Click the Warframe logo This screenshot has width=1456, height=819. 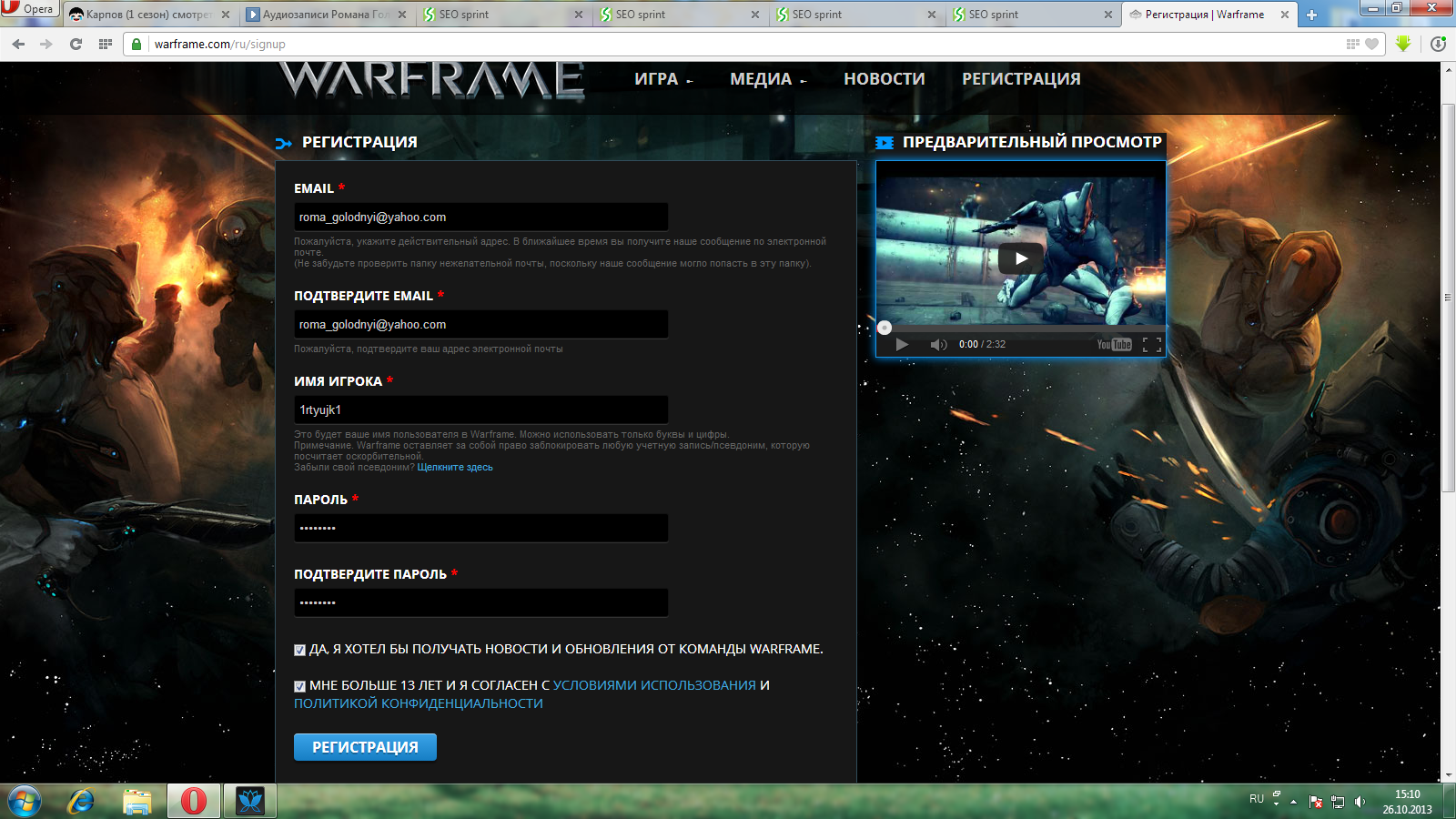(431, 80)
